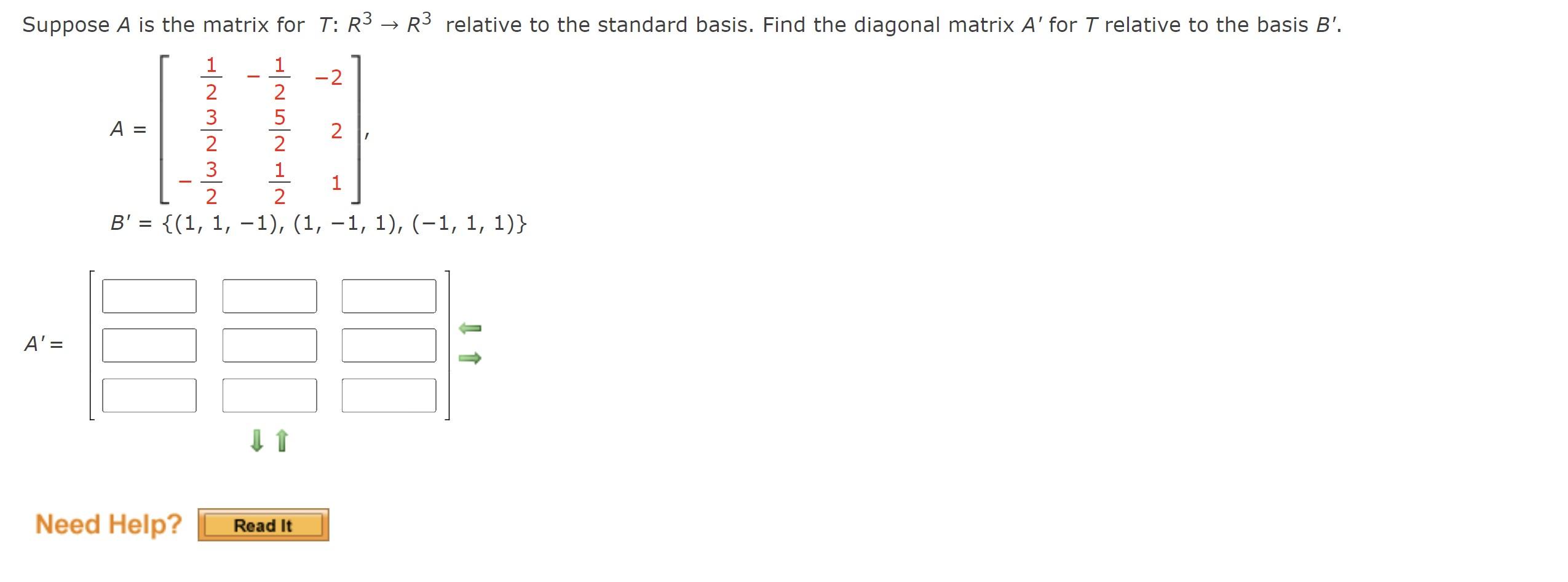Click the basis B' definition text
The image size is (1568, 582).
click(318, 223)
